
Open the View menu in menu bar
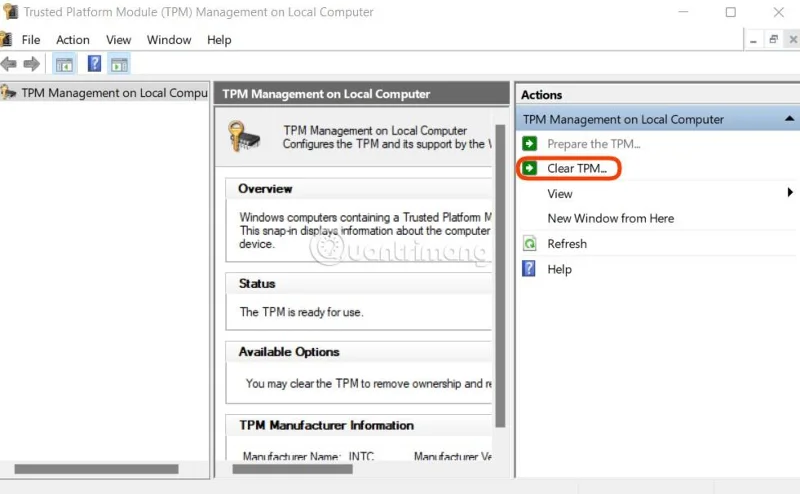(118, 40)
